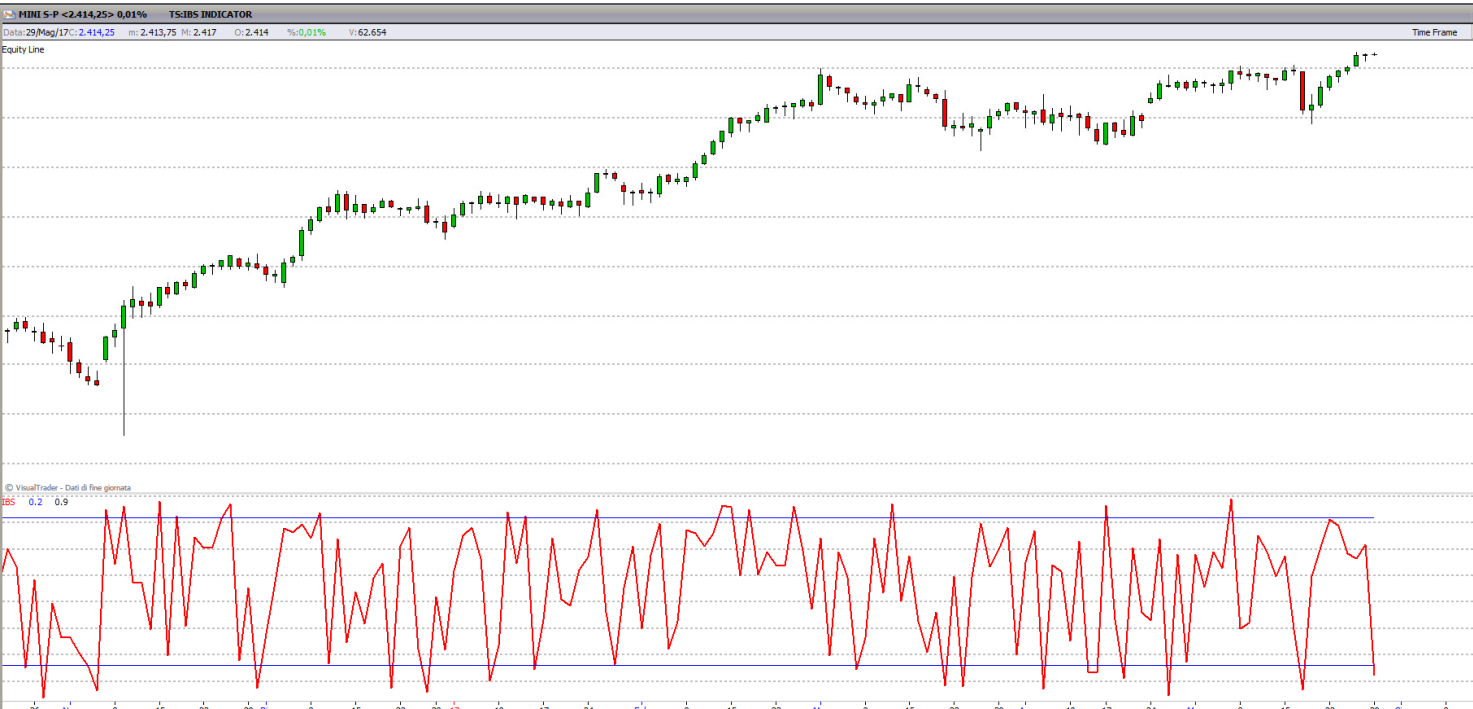The width and height of the screenshot is (1473, 709).
Task: Select the 'MINI S-P <2.414,25> 0,01%' title text
Action: (x=83, y=15)
